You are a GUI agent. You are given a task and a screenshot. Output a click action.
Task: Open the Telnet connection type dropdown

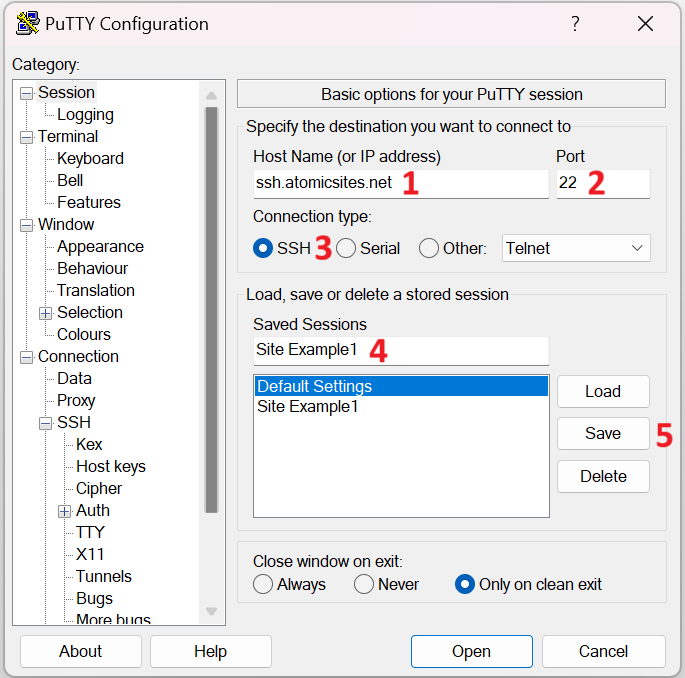pyautogui.click(x=576, y=248)
